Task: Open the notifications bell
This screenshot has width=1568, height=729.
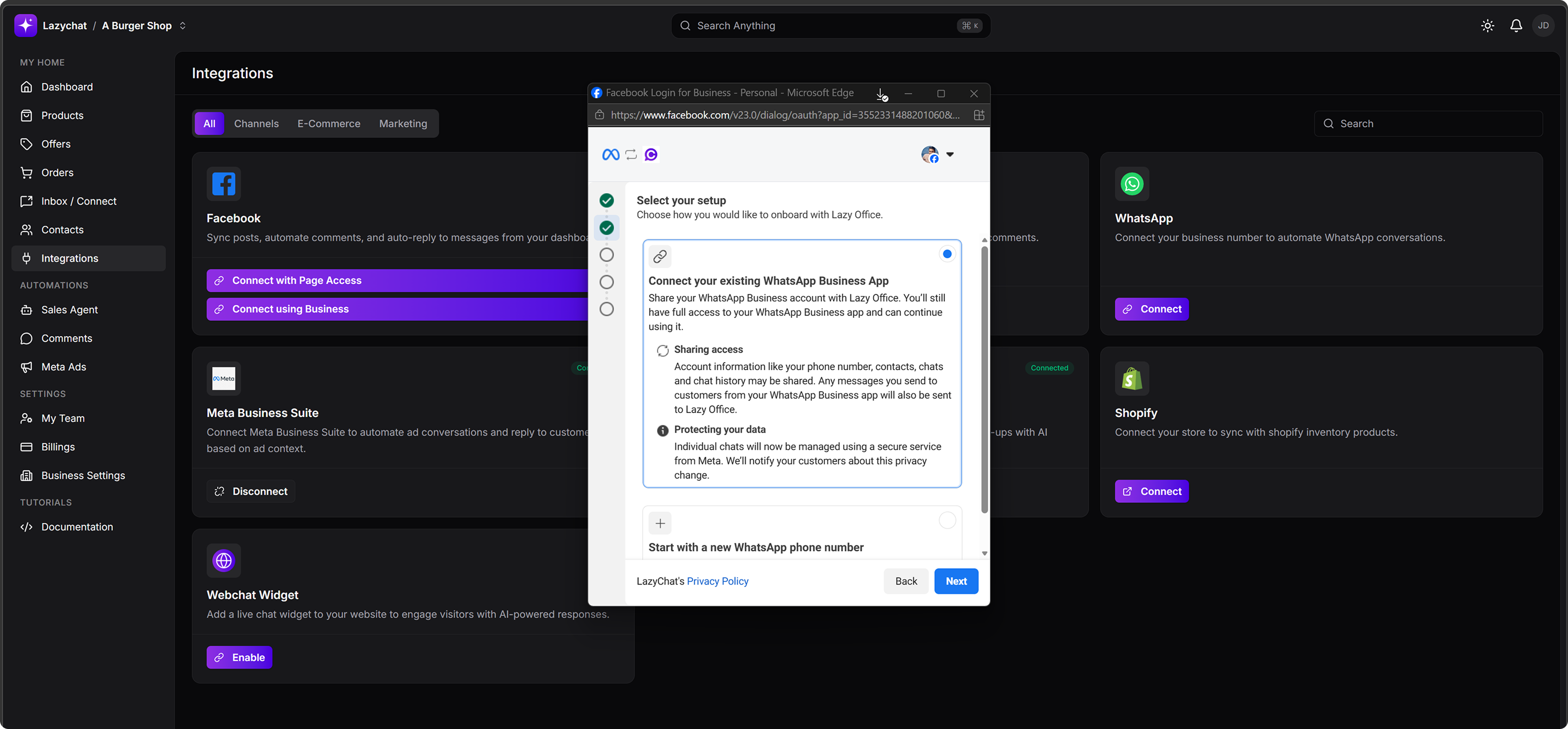Action: pyautogui.click(x=1516, y=26)
